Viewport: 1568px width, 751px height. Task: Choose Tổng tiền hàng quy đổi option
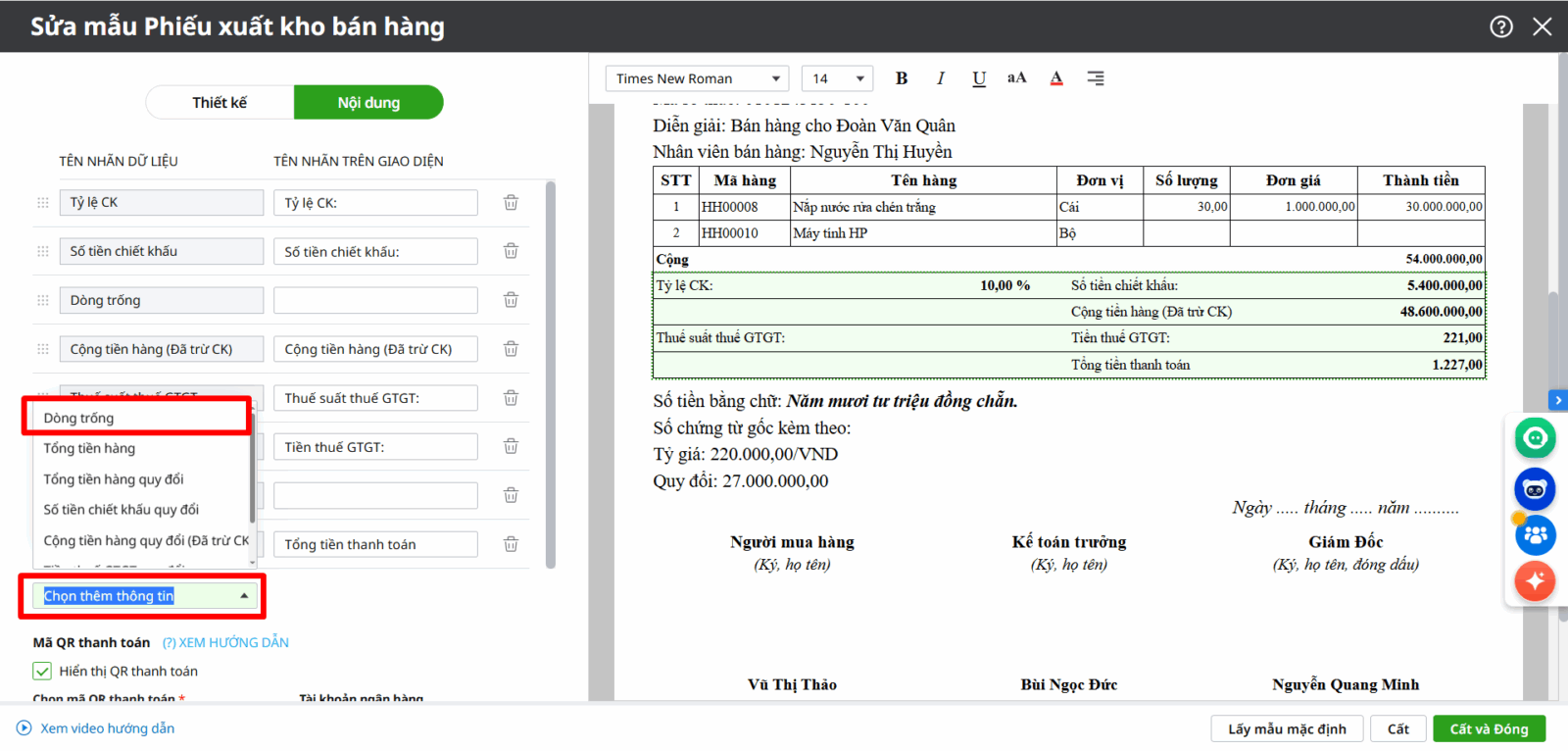[x=114, y=479]
